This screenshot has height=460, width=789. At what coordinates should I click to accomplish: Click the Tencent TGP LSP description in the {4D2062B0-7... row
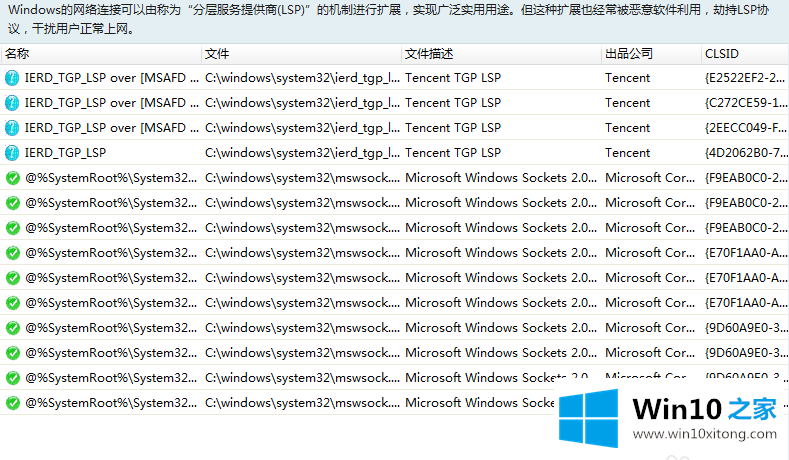[453, 153]
